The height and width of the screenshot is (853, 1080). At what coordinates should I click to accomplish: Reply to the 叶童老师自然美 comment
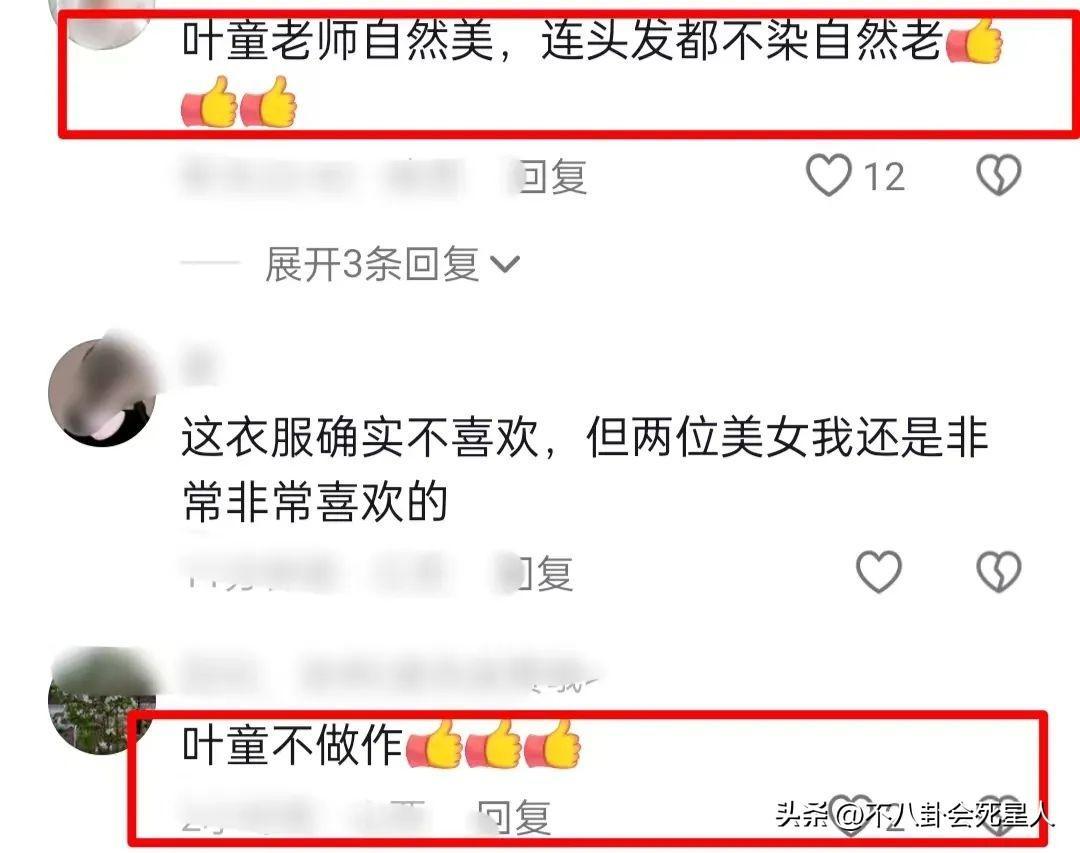click(551, 176)
